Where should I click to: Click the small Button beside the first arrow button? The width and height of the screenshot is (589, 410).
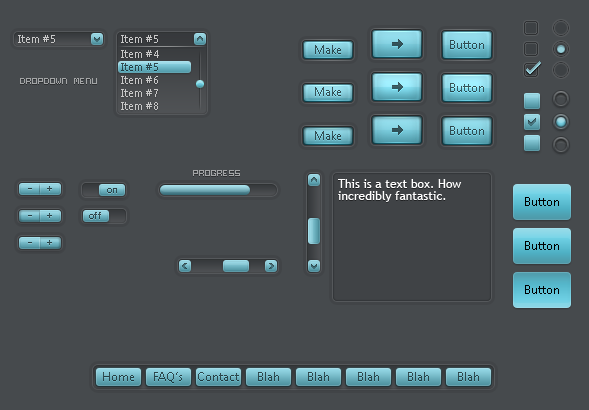point(467,45)
